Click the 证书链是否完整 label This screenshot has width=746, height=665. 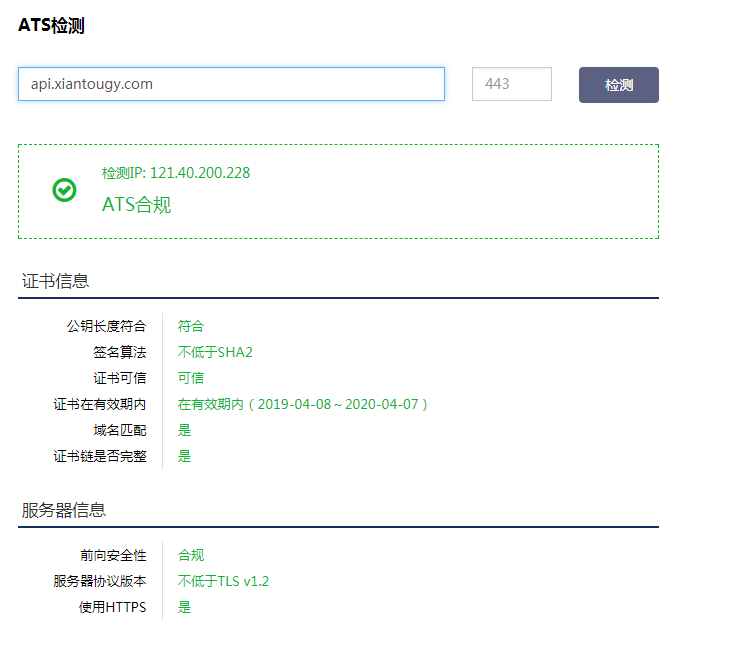click(99, 456)
